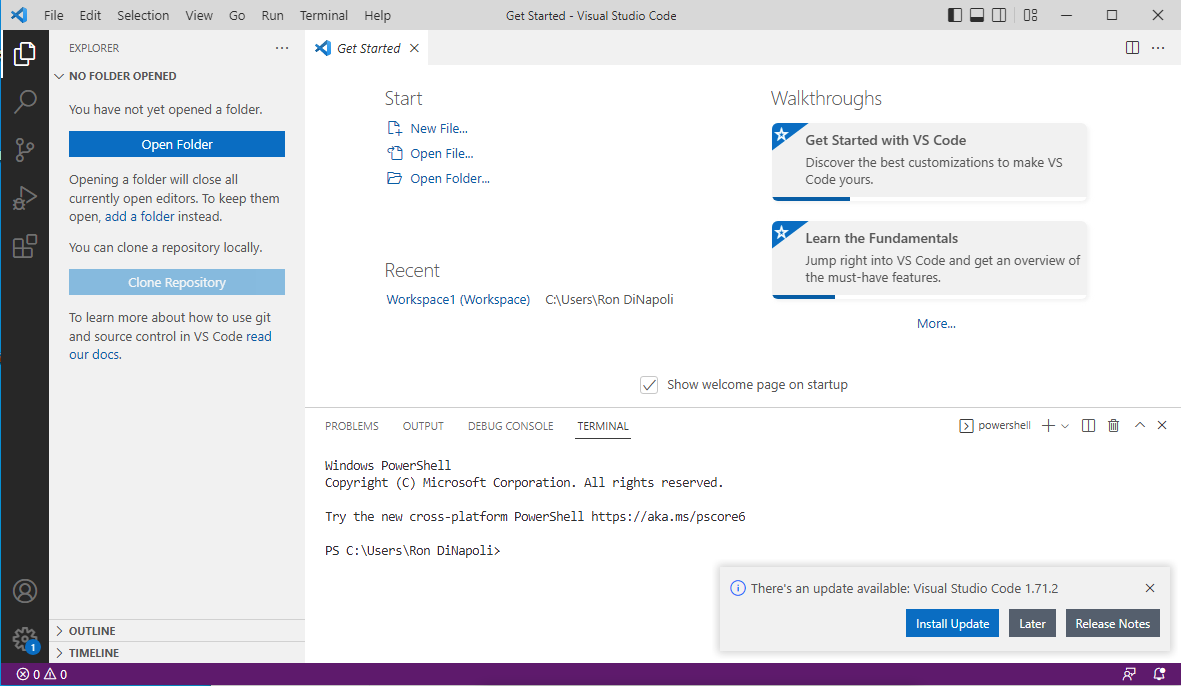This screenshot has height=686, width=1181.
Task: Open the Terminal menu
Action: pos(324,15)
